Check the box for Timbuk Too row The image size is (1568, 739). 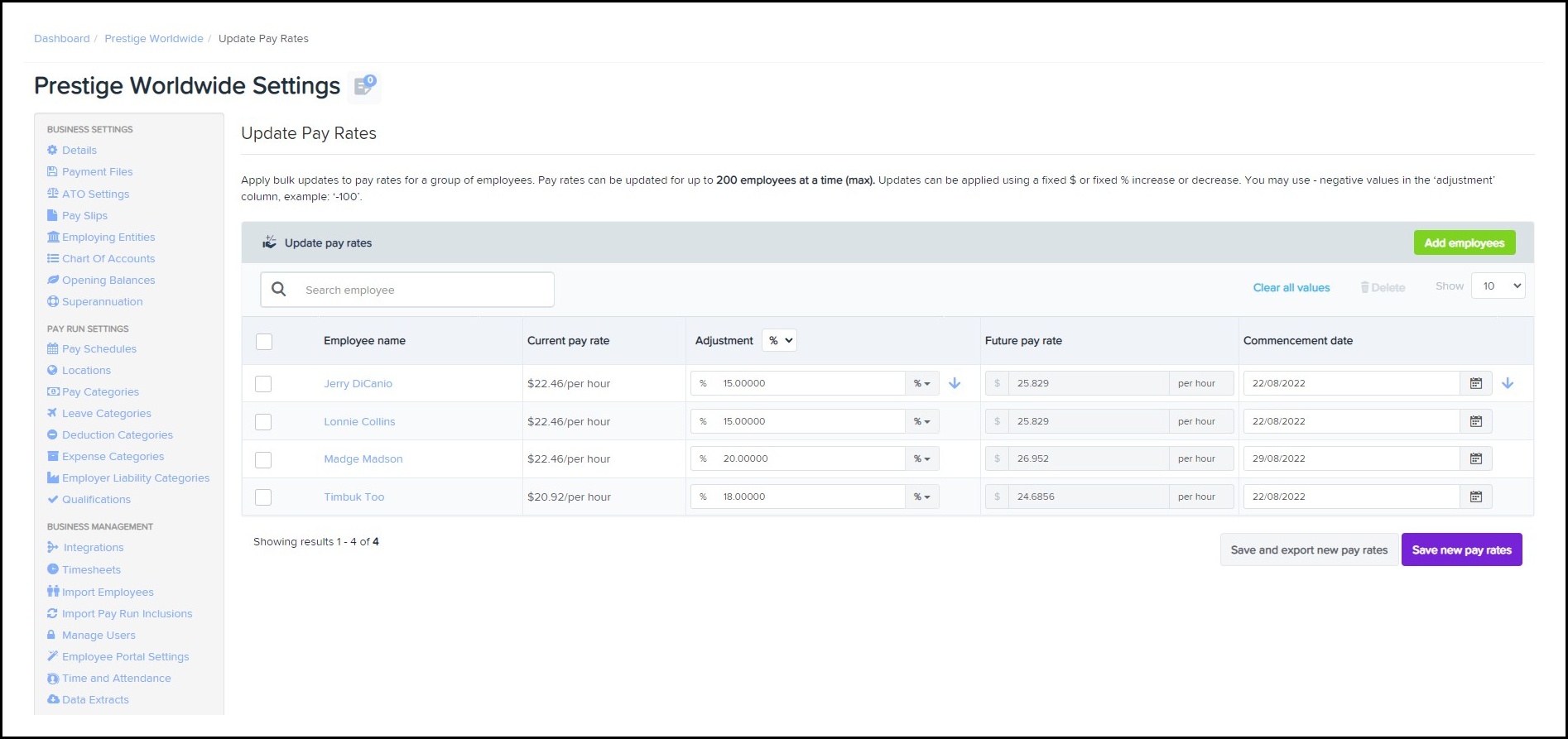(x=263, y=497)
